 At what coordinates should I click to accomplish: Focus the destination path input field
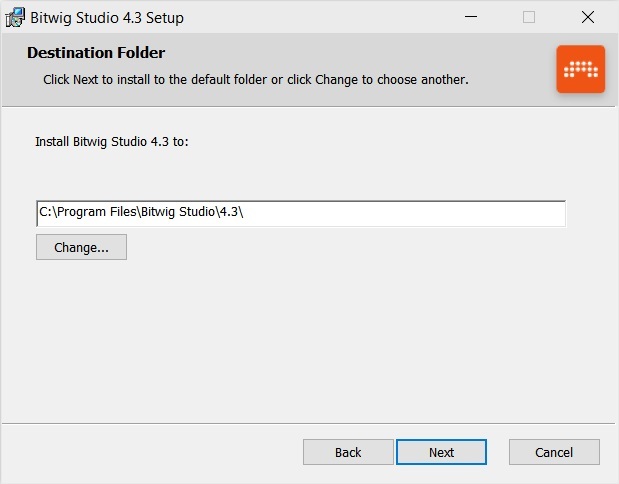coord(400,213)
